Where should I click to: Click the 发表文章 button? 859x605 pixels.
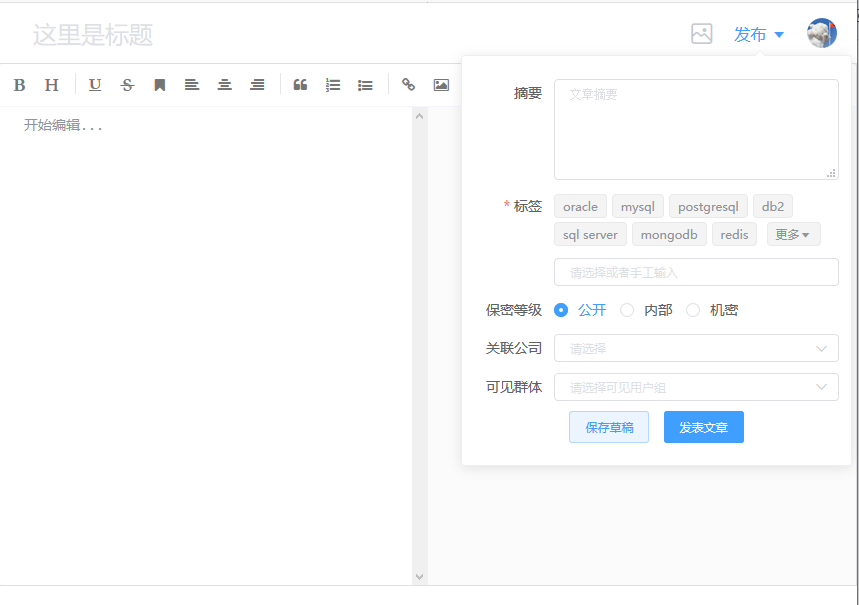point(703,427)
